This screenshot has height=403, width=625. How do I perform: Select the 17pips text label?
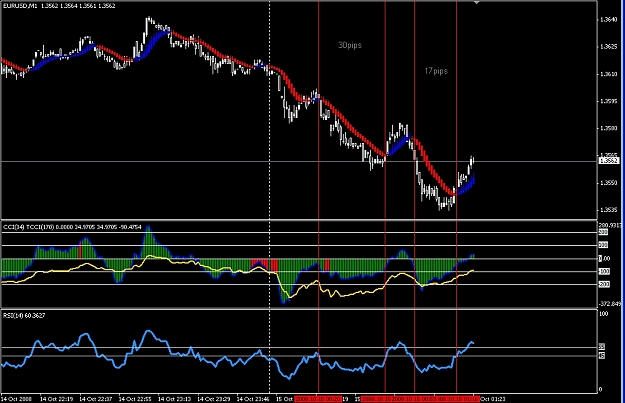(436, 71)
